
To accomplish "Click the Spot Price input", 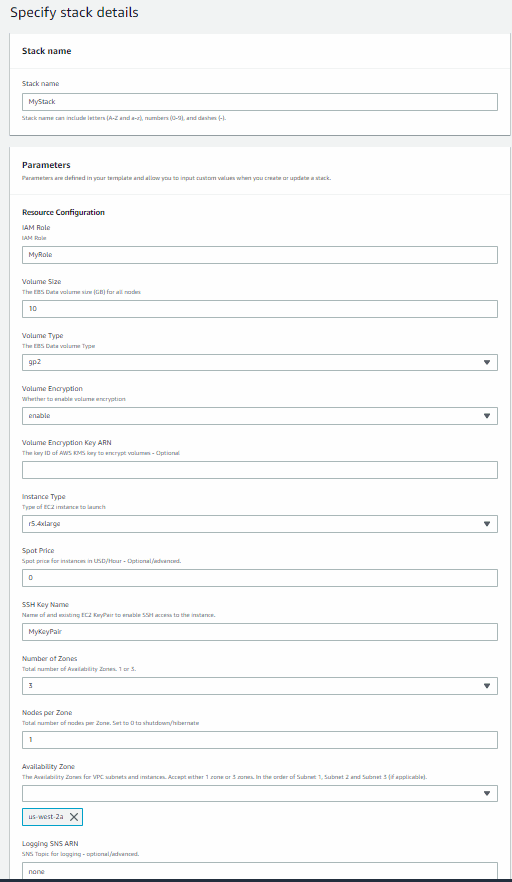I will click(x=260, y=578).
